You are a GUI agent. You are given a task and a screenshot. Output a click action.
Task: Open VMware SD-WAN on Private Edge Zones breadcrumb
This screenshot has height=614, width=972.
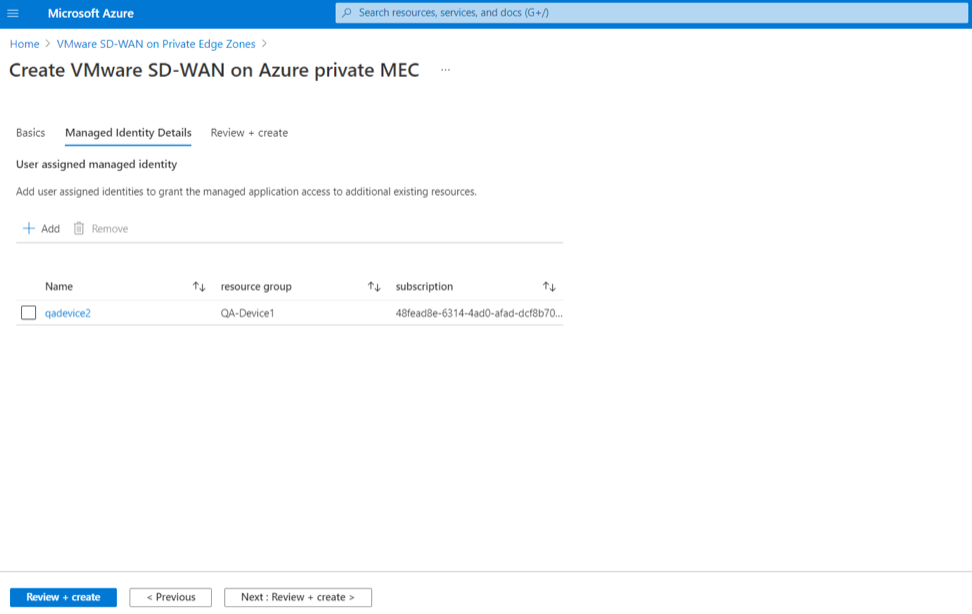156,44
